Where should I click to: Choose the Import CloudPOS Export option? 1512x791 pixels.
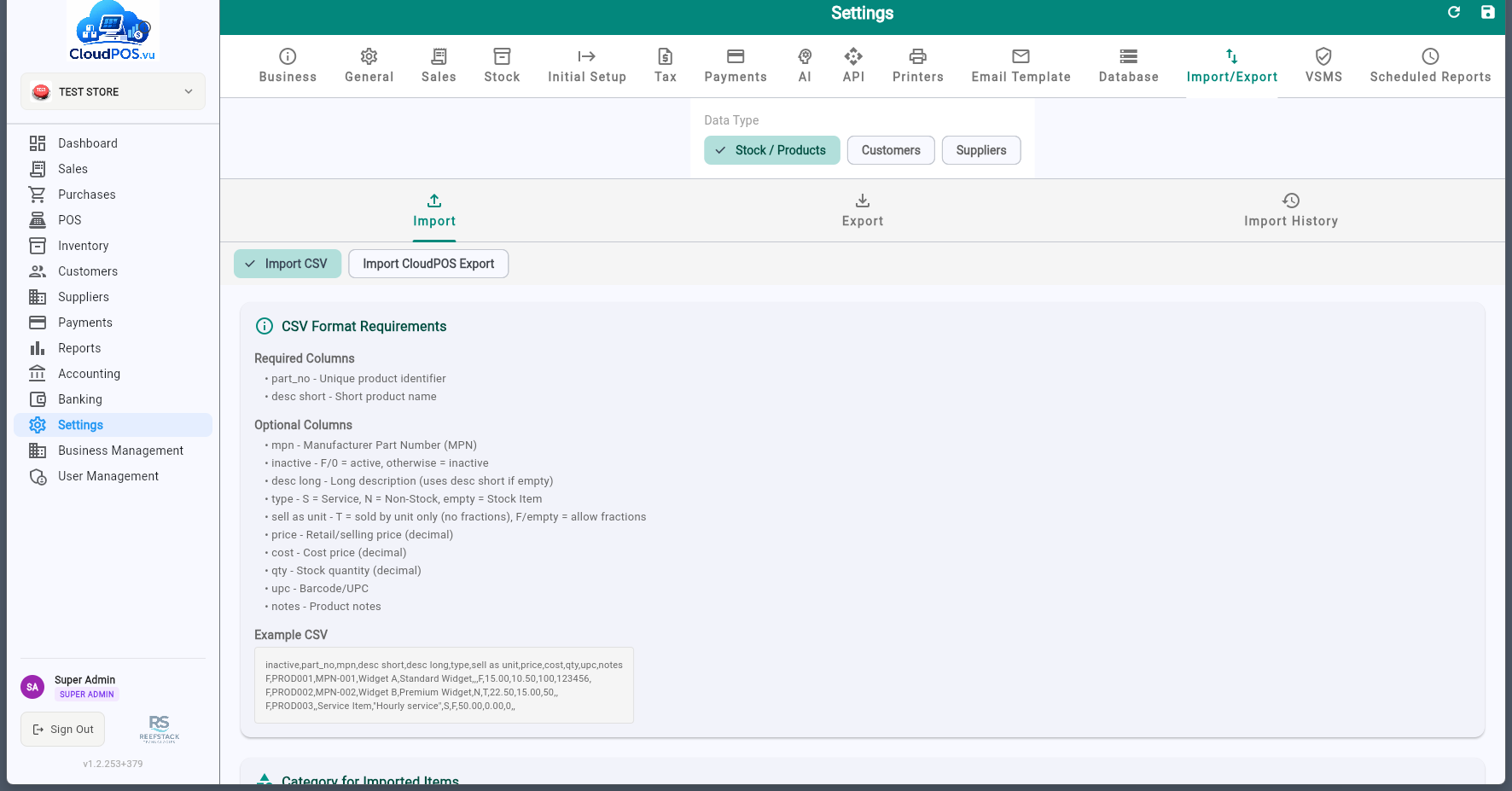pyautogui.click(x=428, y=264)
